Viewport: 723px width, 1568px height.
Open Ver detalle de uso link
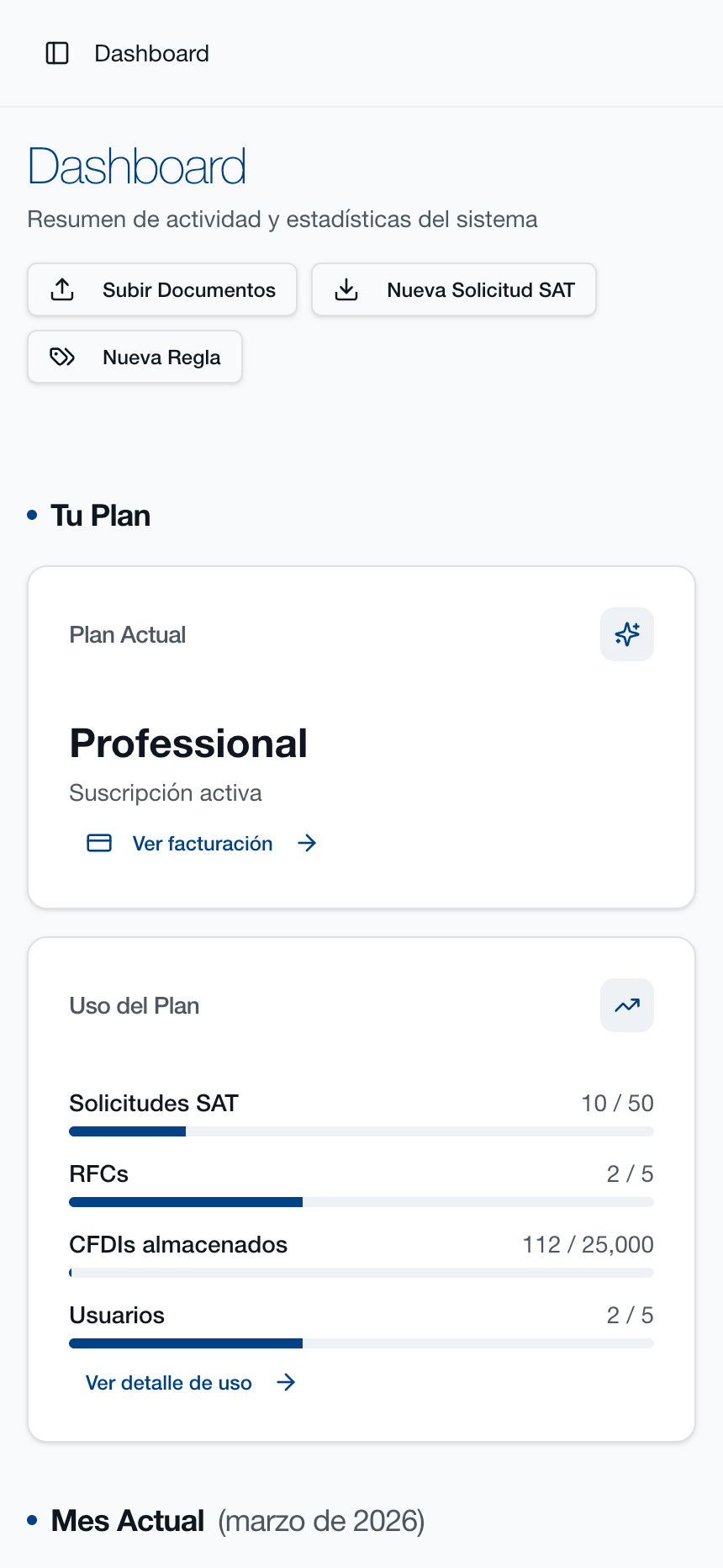169,1383
